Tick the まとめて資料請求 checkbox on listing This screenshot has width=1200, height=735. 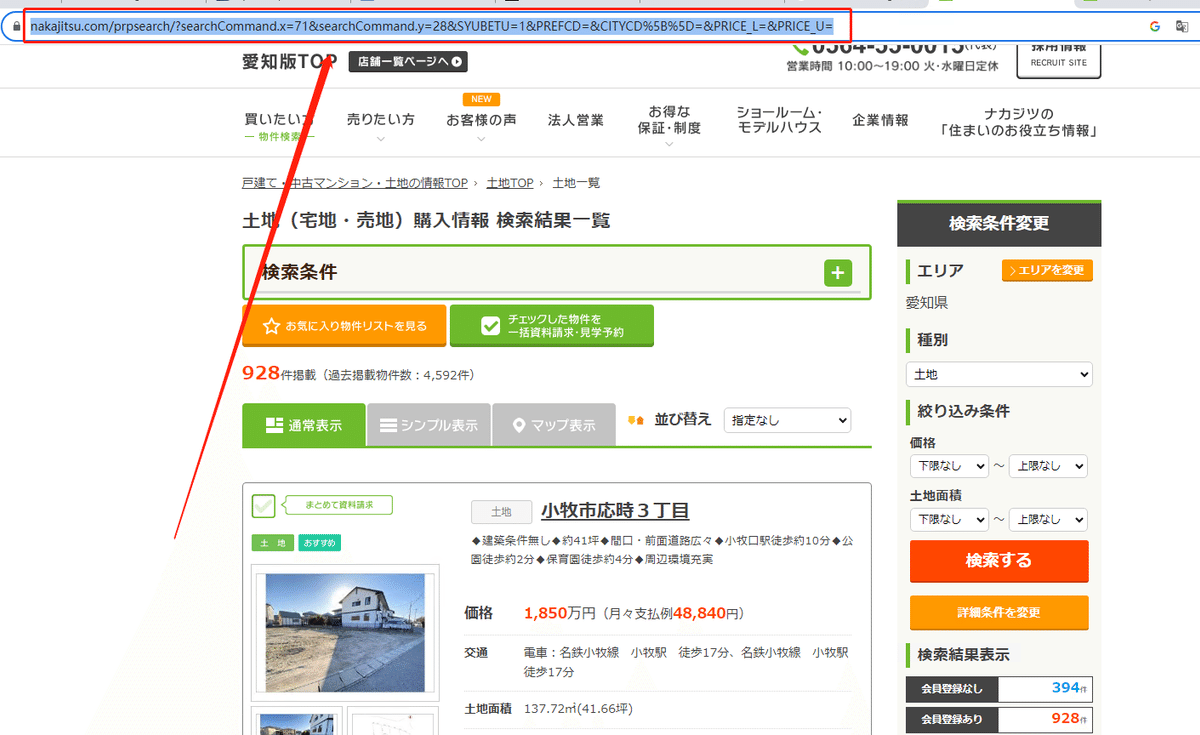click(x=263, y=506)
